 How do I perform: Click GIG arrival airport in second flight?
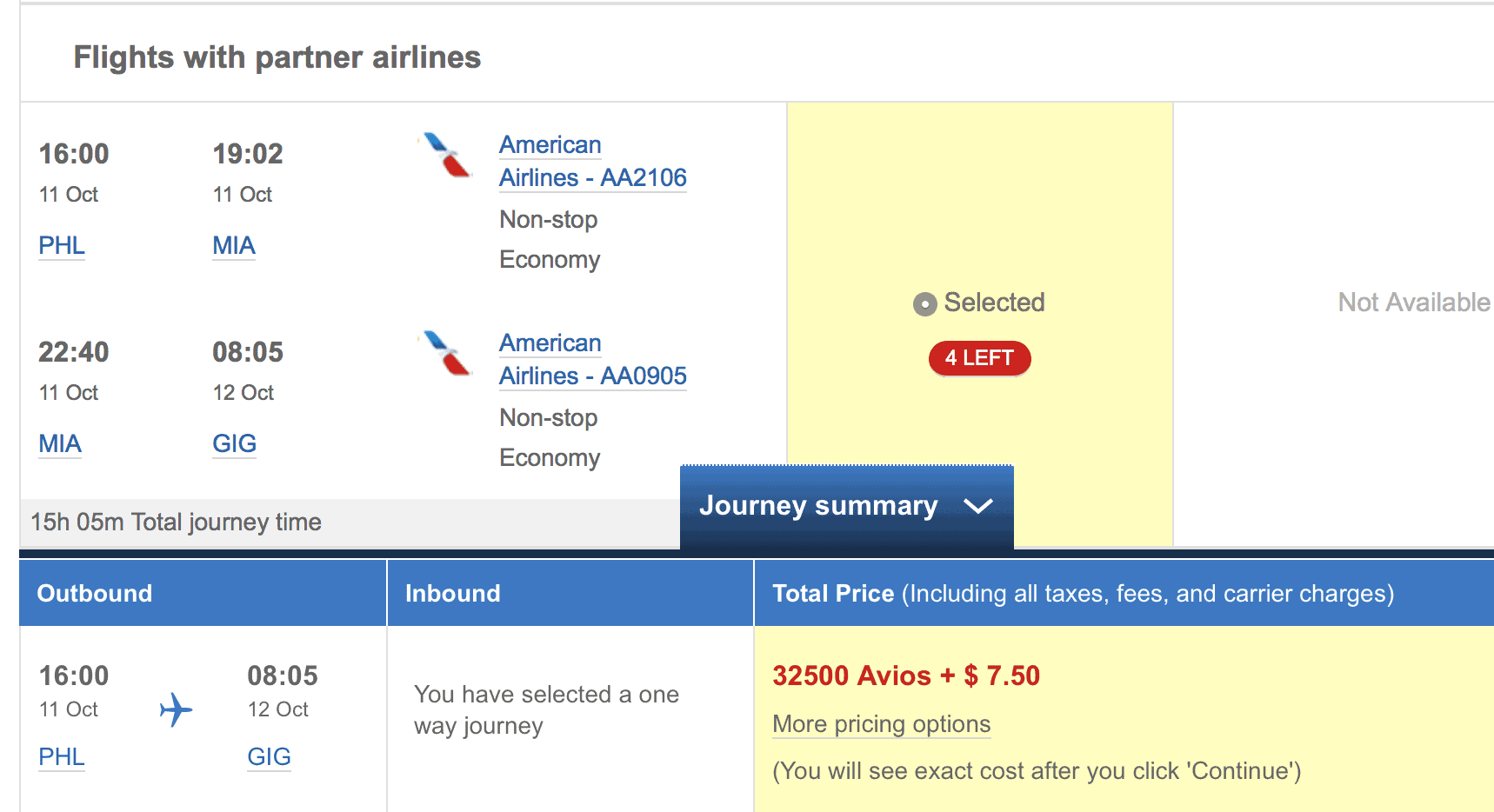tap(234, 443)
